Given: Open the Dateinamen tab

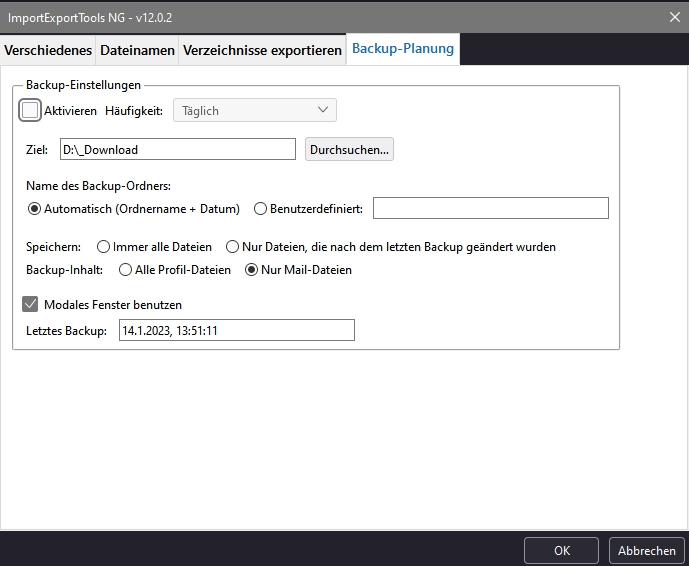Looking at the screenshot, I should point(137,50).
